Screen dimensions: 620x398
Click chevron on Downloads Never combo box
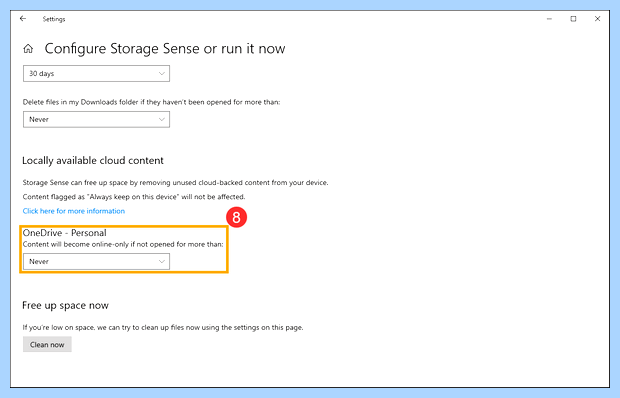(162, 119)
